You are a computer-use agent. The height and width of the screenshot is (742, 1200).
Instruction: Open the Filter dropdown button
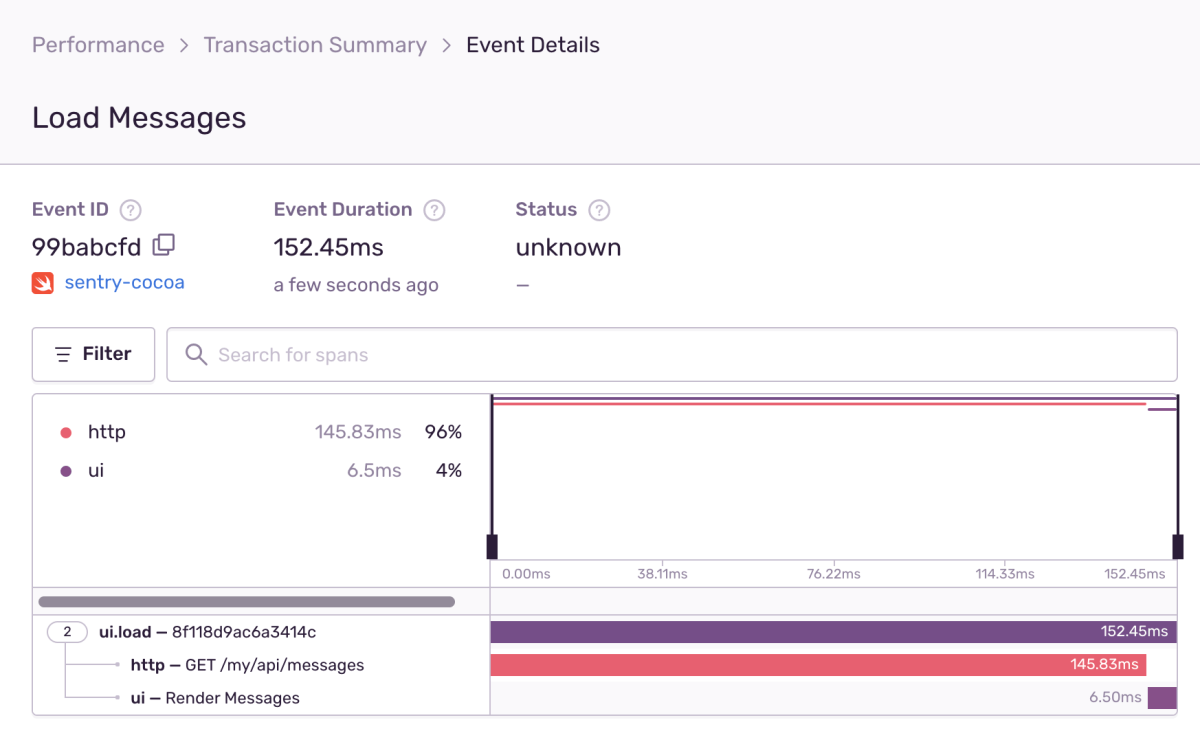tap(93, 354)
